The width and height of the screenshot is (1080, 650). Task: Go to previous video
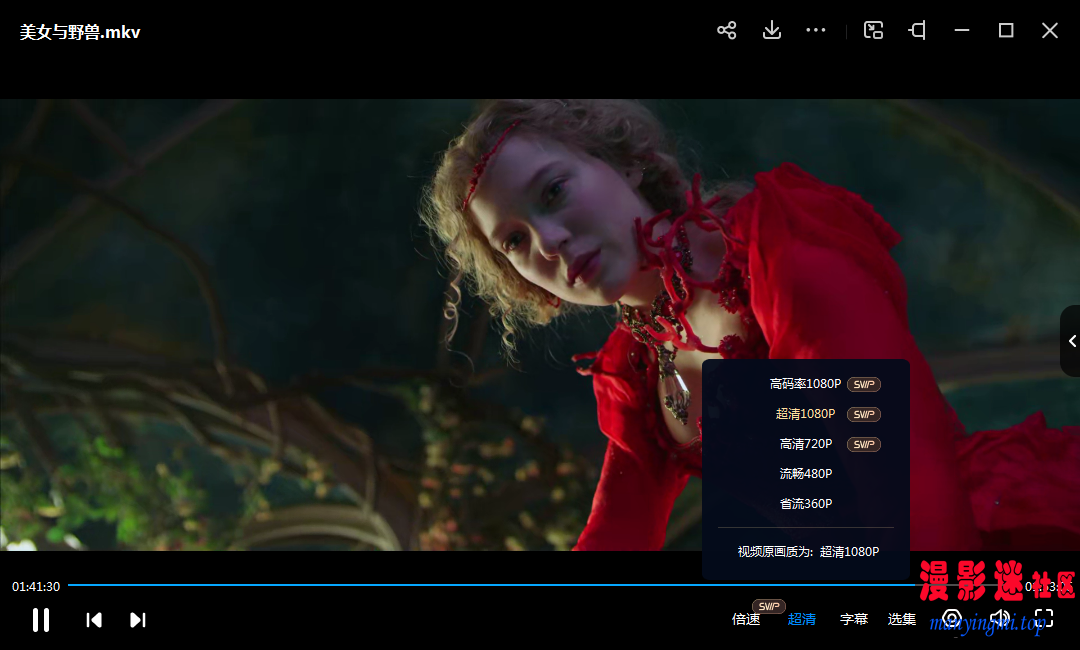pos(94,620)
